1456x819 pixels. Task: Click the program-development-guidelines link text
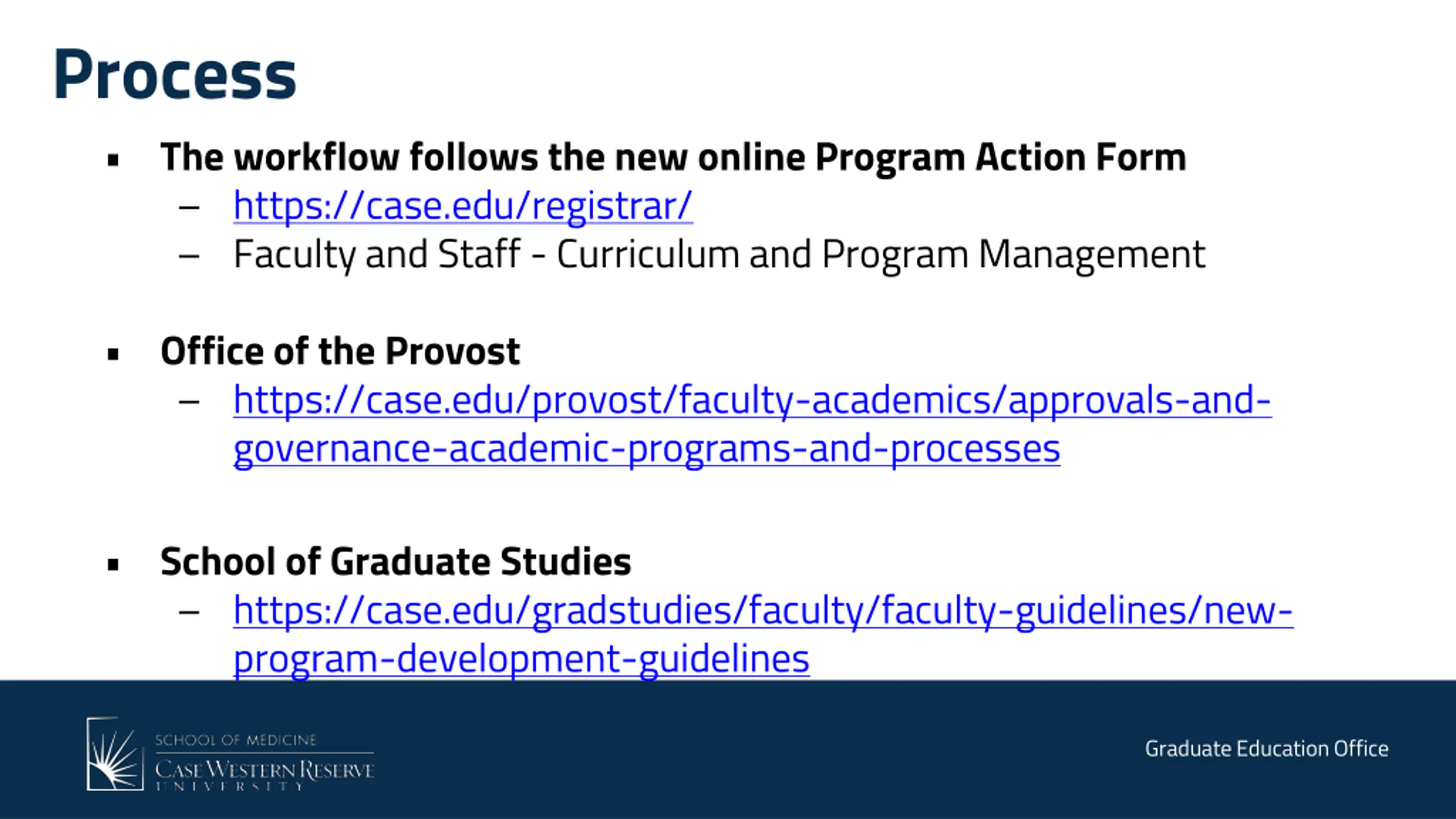click(x=522, y=660)
